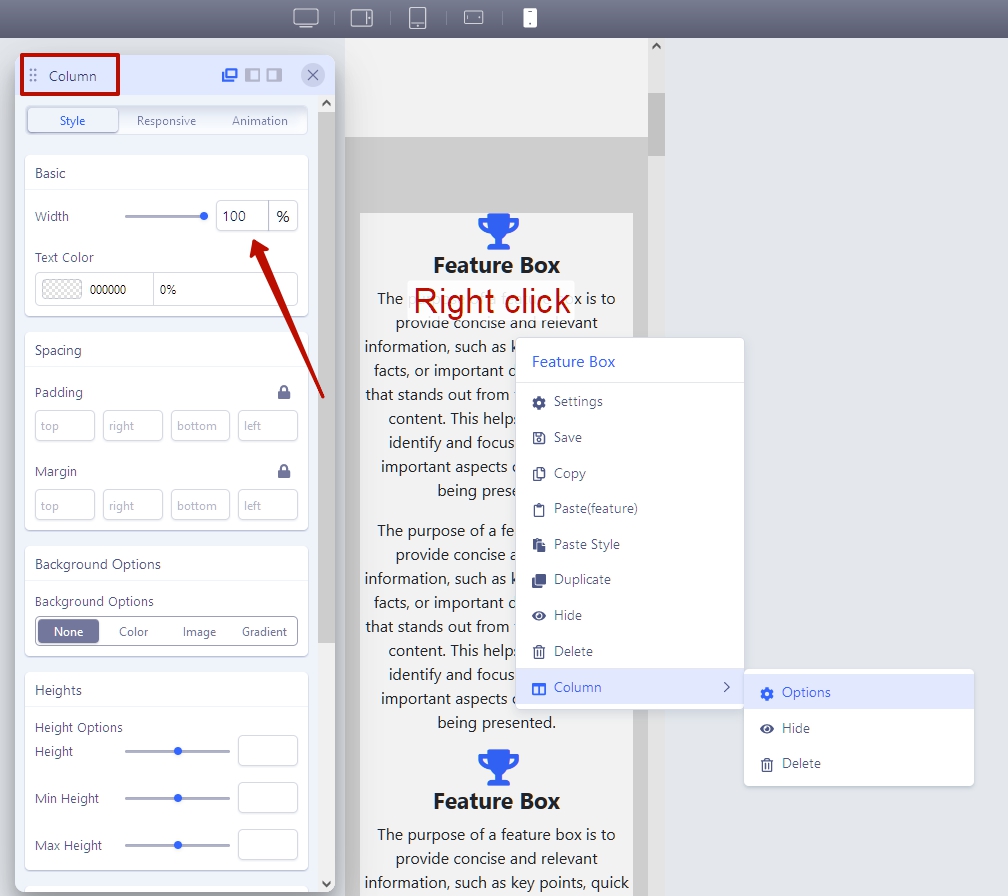
Task: Click Options in Column submenu
Action: tap(806, 692)
